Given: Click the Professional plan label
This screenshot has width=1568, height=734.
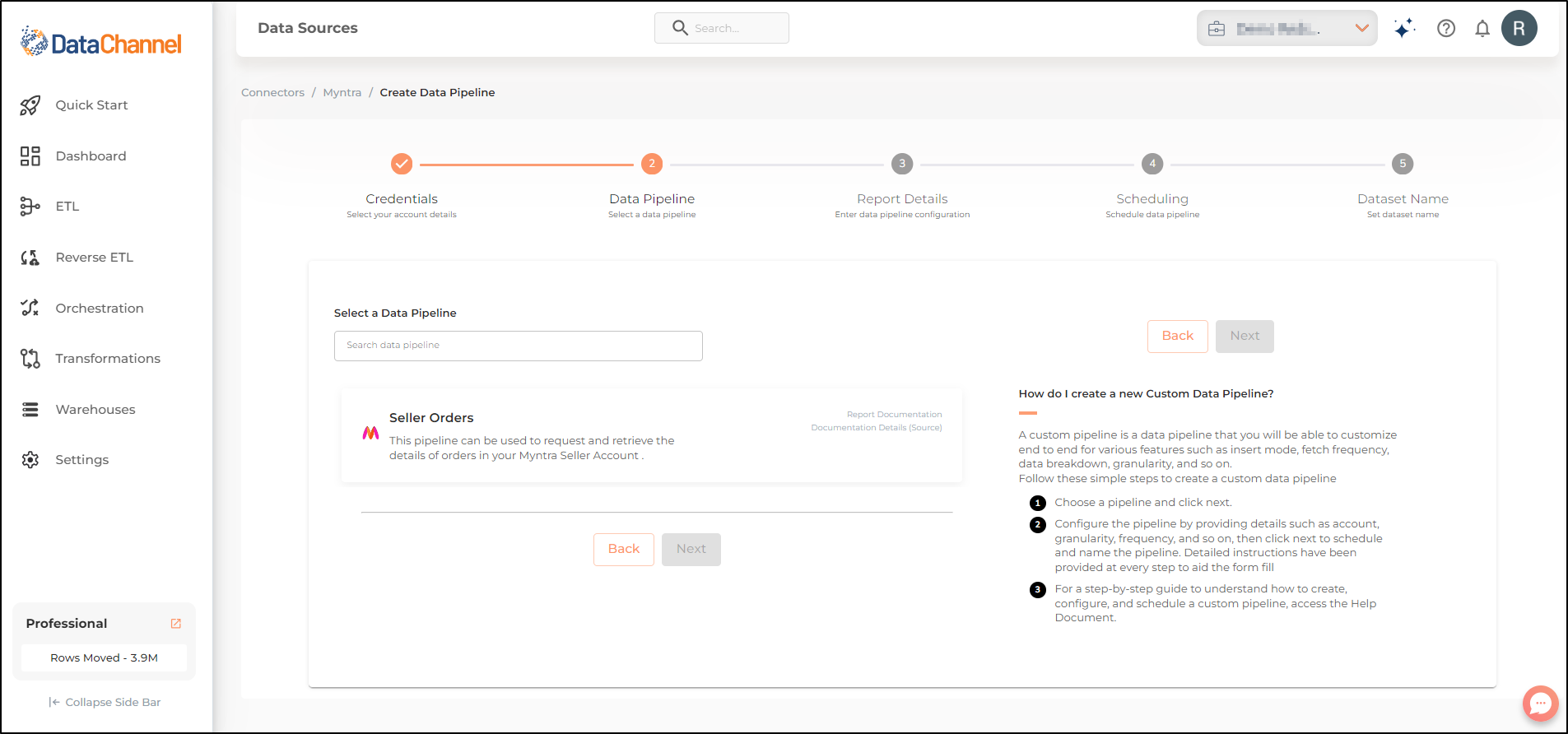Looking at the screenshot, I should pos(67,624).
